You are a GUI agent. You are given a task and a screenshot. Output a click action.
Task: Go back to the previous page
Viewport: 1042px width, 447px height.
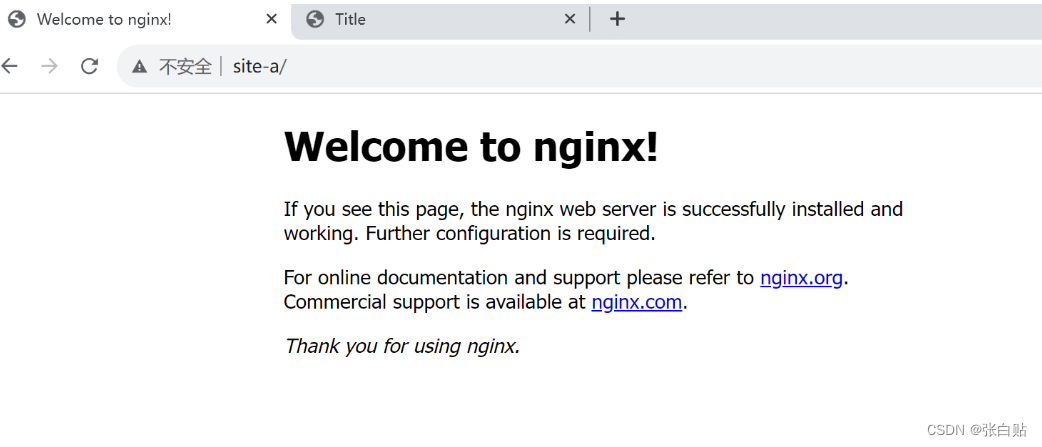pyautogui.click(x=9, y=66)
